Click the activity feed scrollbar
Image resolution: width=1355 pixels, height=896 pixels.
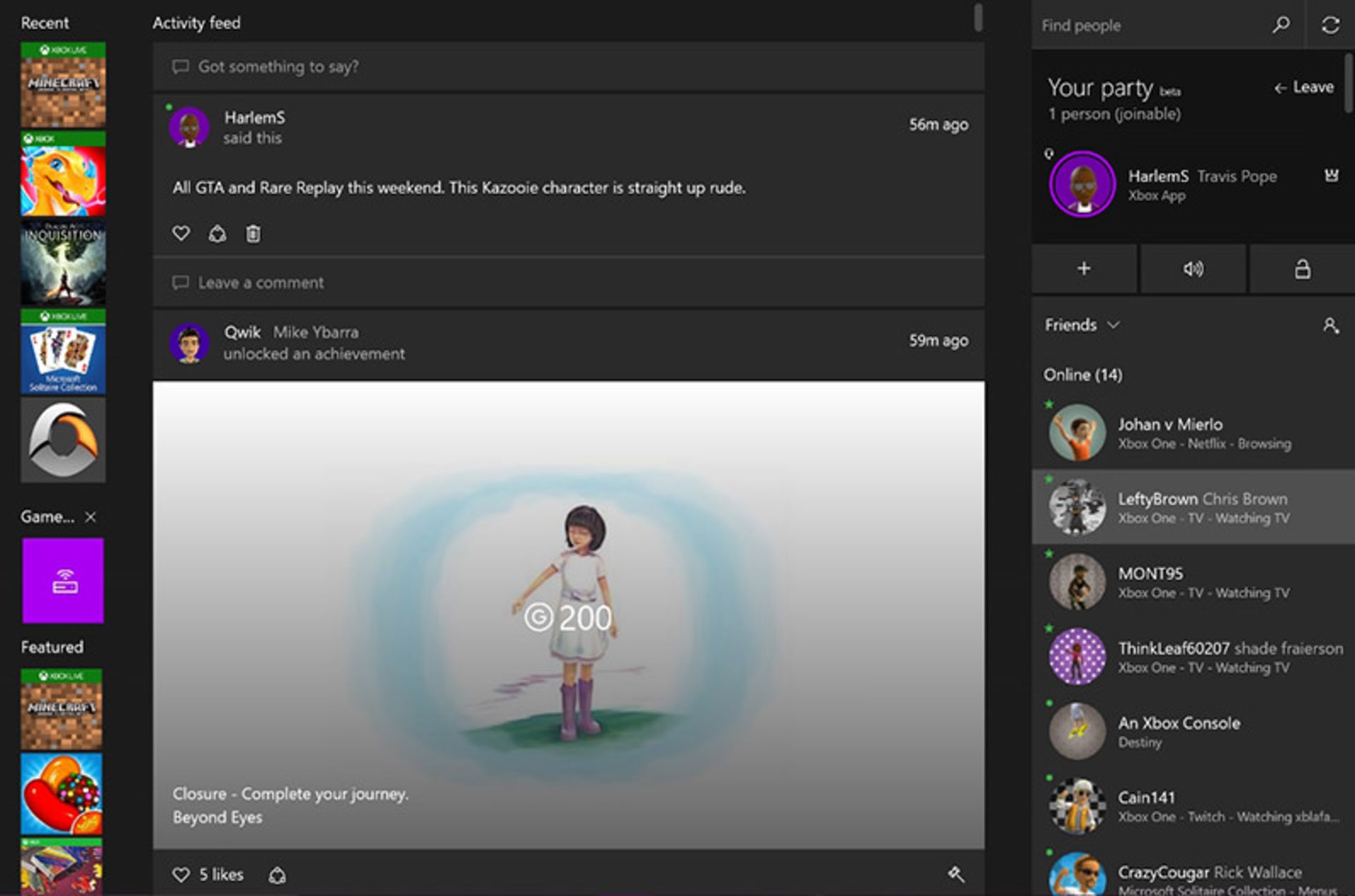pyautogui.click(x=978, y=17)
